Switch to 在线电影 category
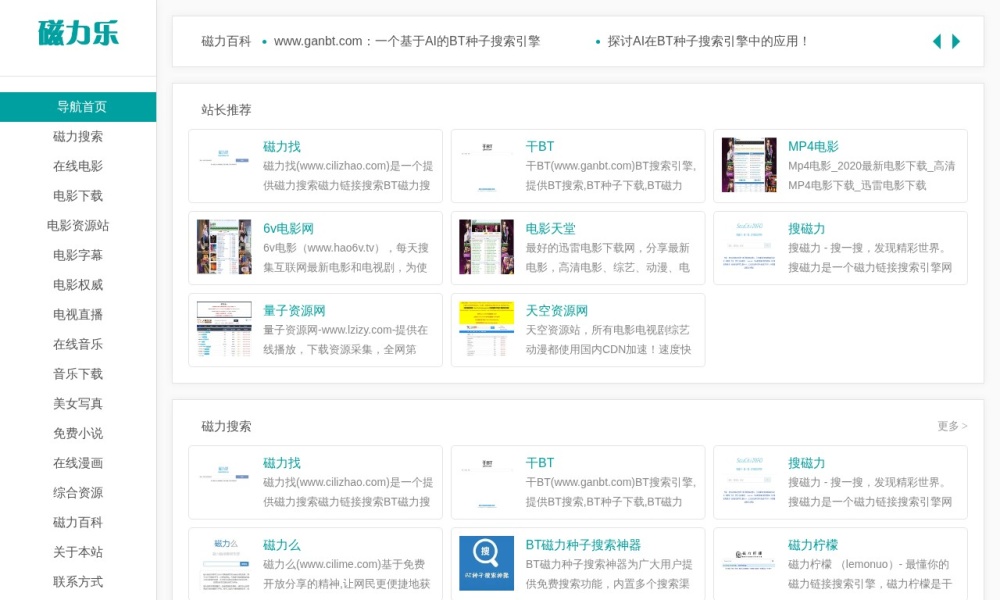Image resolution: width=1000 pixels, height=600 pixels. (x=77, y=166)
